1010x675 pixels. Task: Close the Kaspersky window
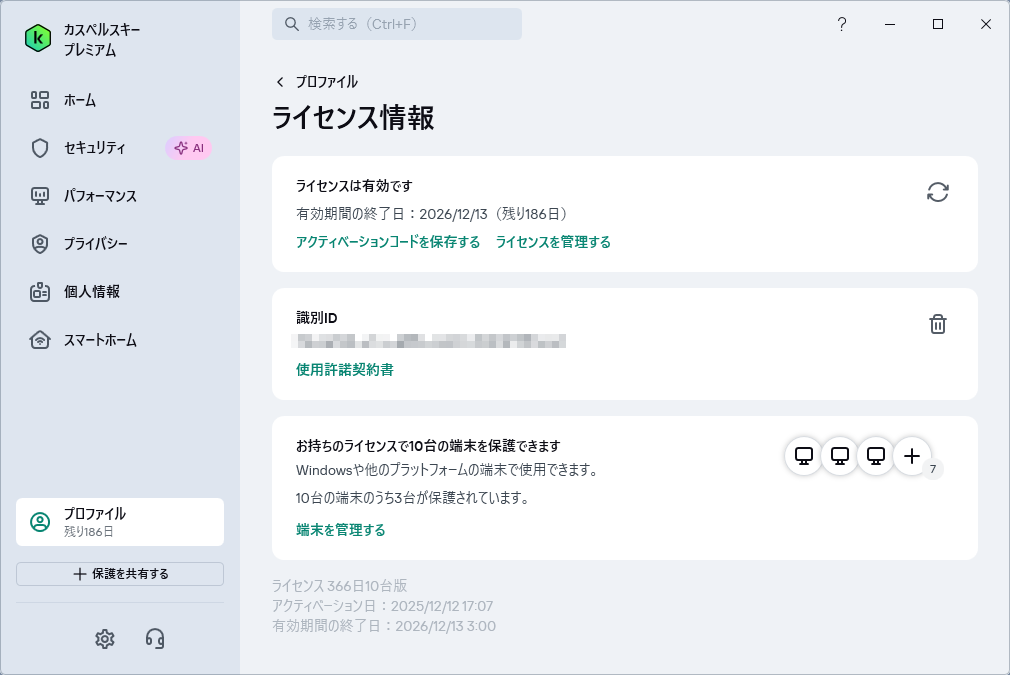[986, 24]
